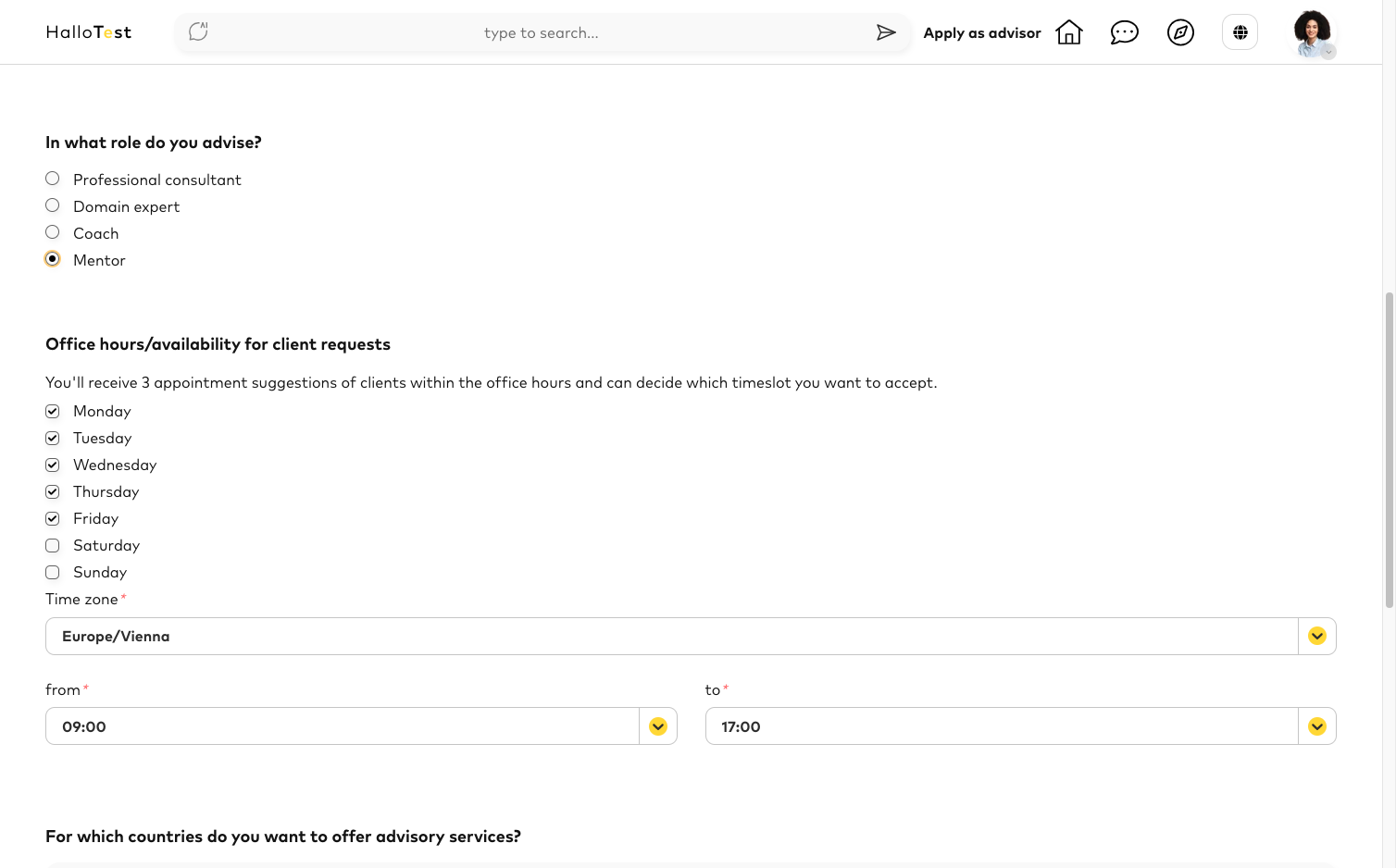The width and height of the screenshot is (1396, 868).
Task: Uncheck the Monday checkbox
Action: coord(53,411)
